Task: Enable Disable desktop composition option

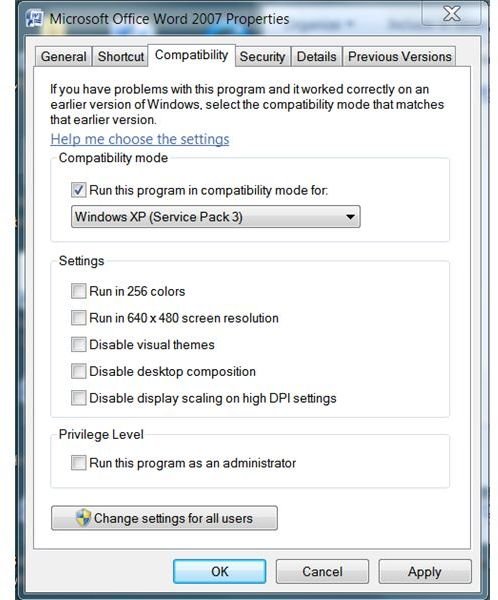Action: pos(78,371)
